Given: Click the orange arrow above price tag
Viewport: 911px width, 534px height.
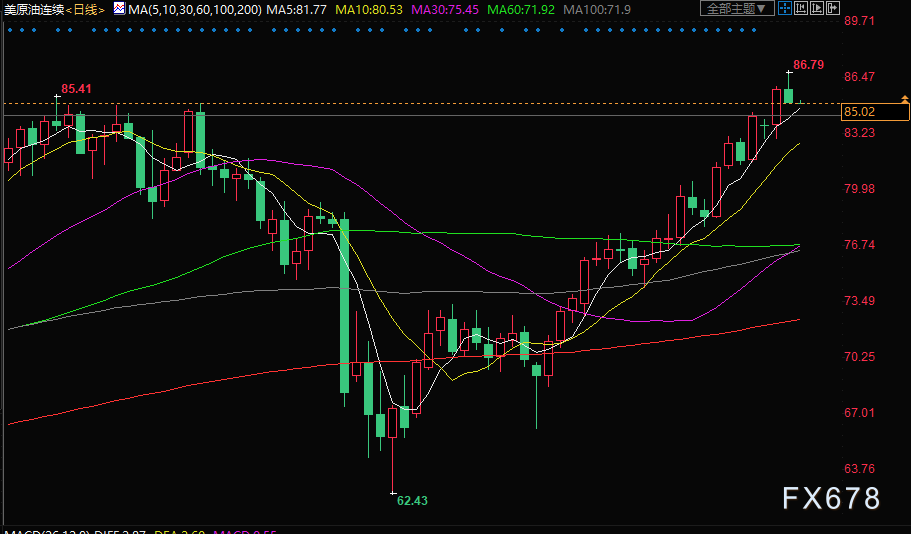Looking at the screenshot, I should pos(905,99).
